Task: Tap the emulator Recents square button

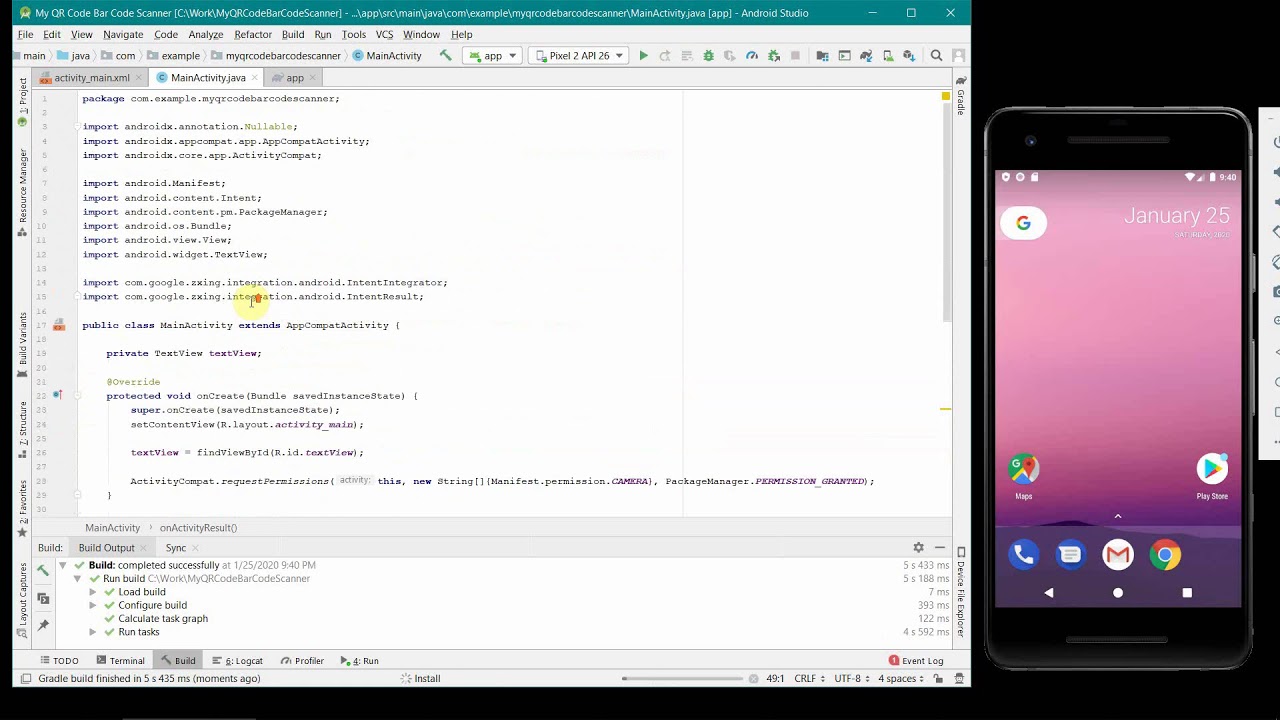Action: [1187, 593]
